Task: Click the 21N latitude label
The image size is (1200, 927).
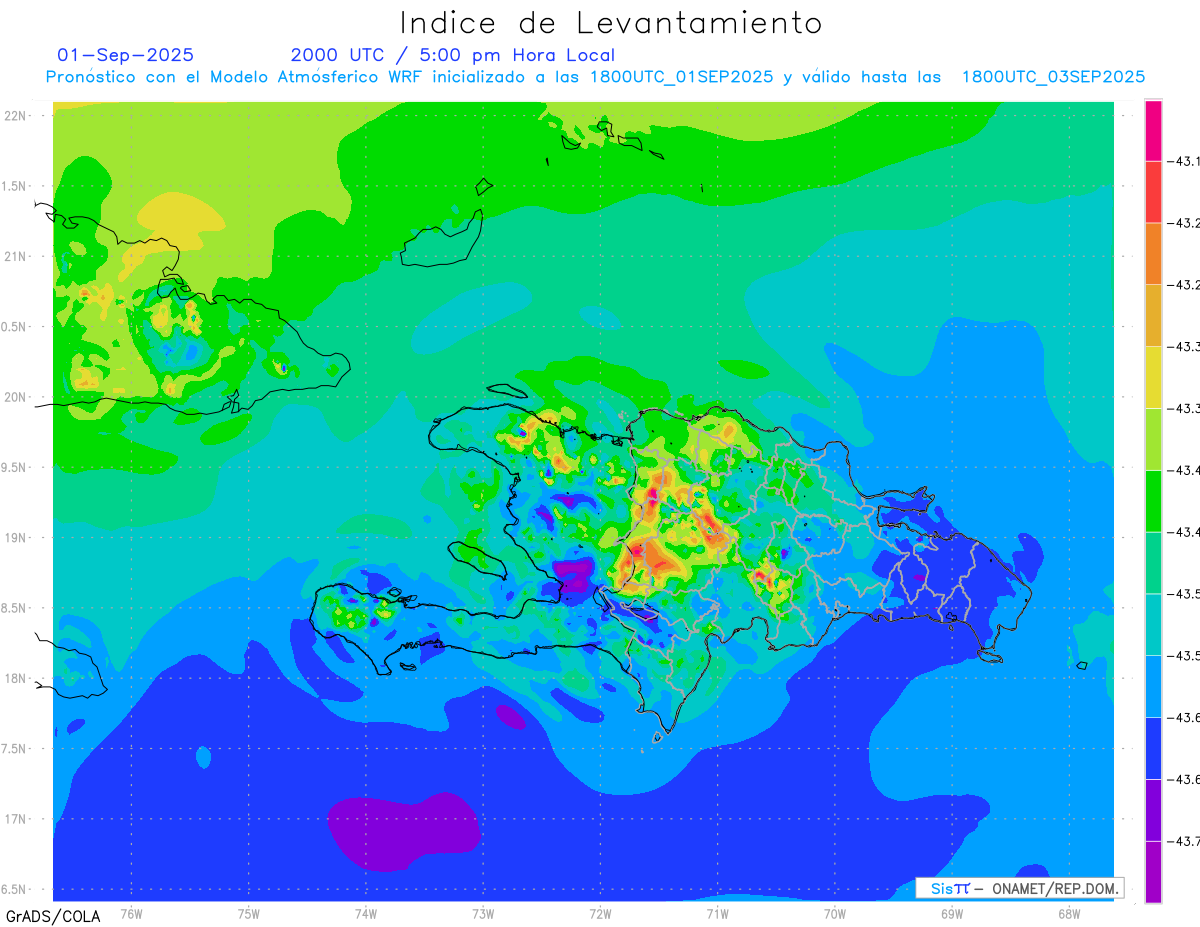Action: 17,256
